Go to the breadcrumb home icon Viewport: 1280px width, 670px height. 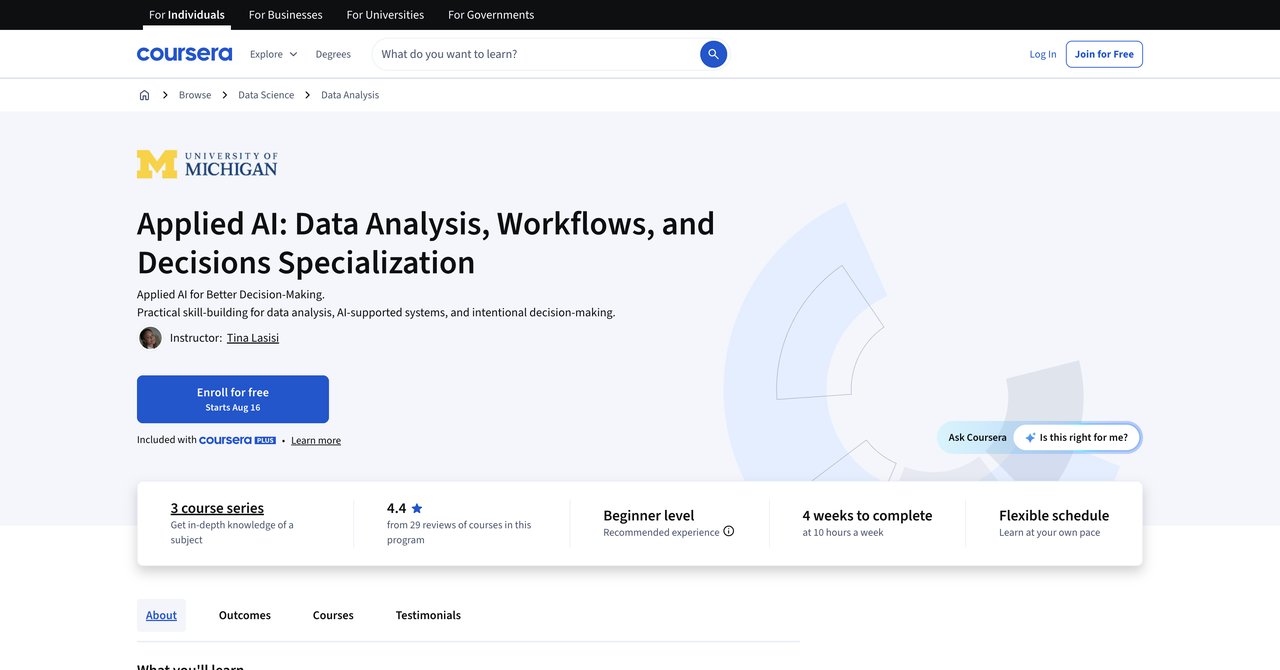tap(144, 95)
